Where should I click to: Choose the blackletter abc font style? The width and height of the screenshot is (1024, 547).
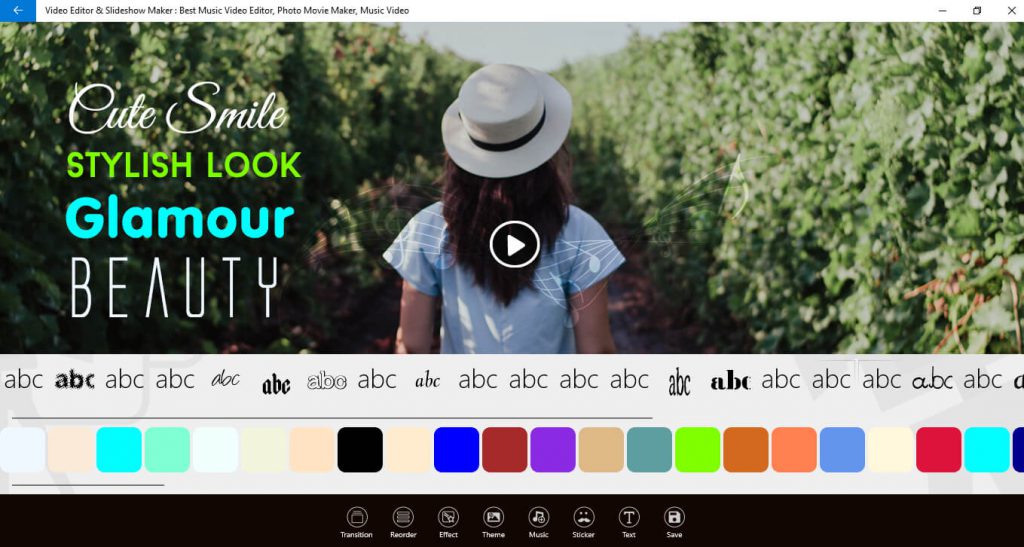(276, 384)
